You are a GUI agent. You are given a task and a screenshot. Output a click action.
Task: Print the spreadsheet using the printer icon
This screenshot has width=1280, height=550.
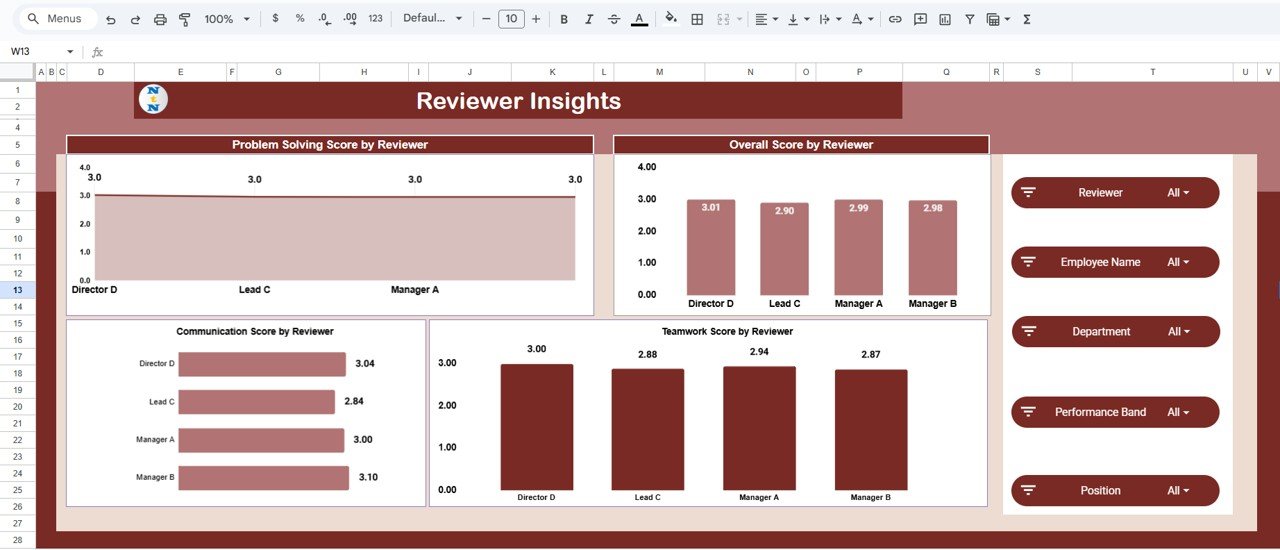click(160, 19)
